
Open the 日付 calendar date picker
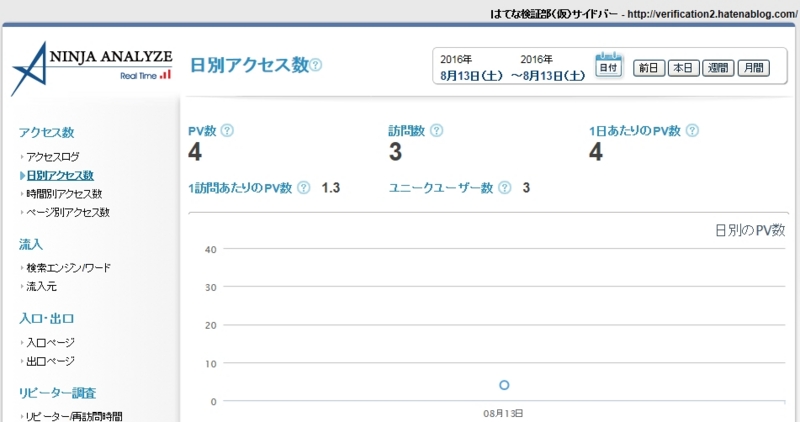click(608, 65)
